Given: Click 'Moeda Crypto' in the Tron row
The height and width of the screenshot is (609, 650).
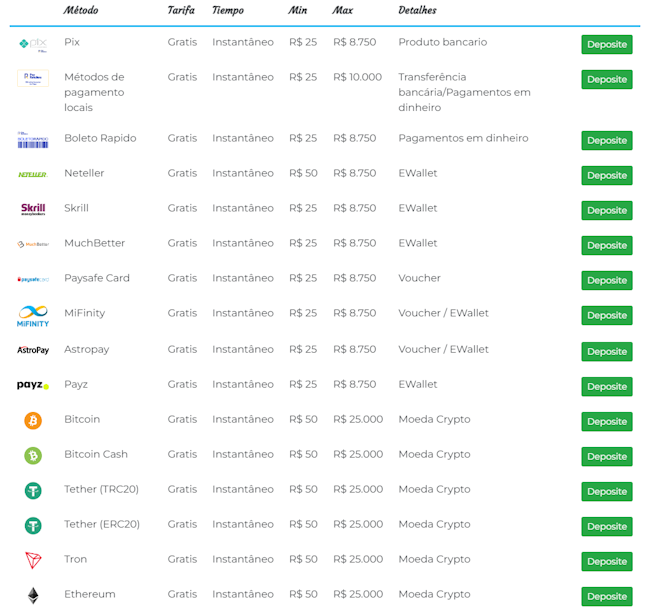Looking at the screenshot, I should [x=434, y=559].
